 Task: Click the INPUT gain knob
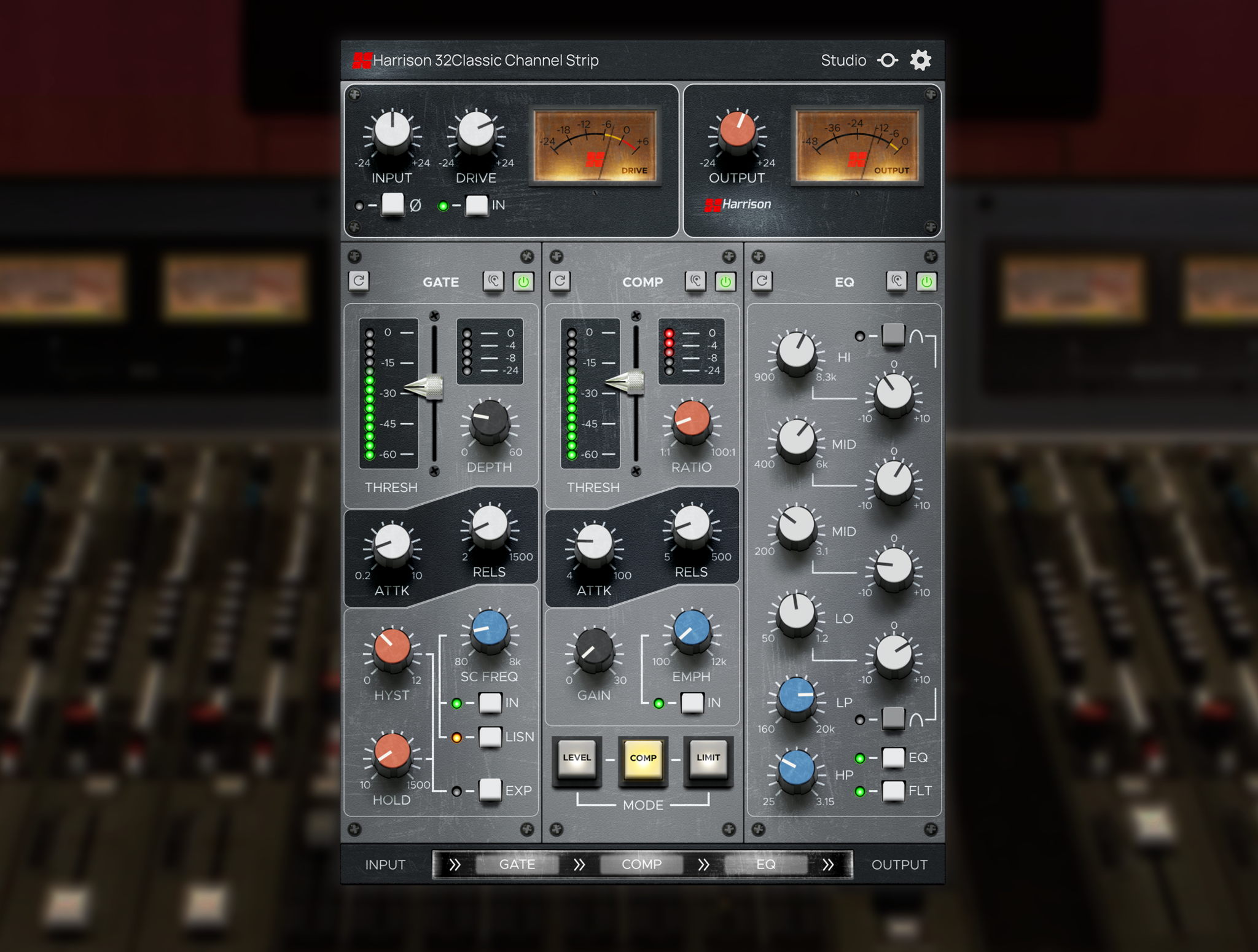pyautogui.click(x=392, y=131)
